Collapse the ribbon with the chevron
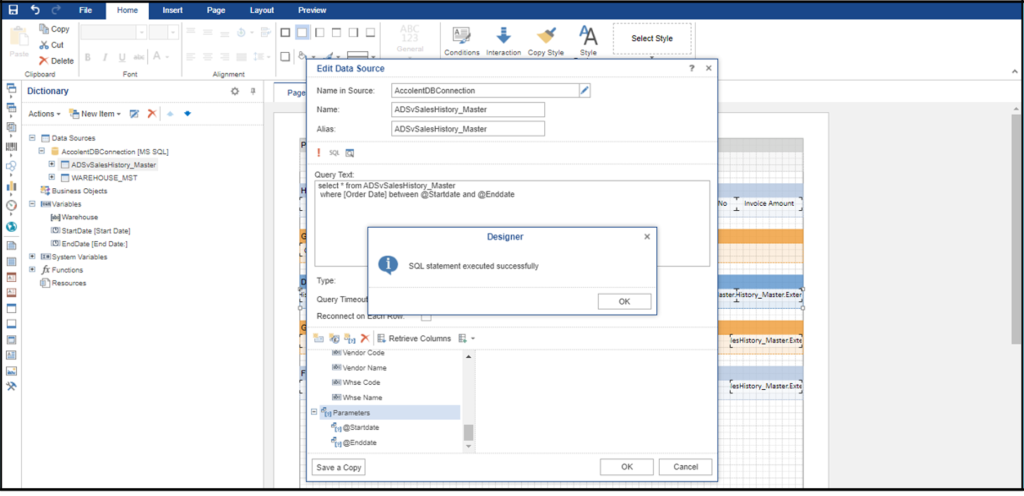 (x=1015, y=72)
